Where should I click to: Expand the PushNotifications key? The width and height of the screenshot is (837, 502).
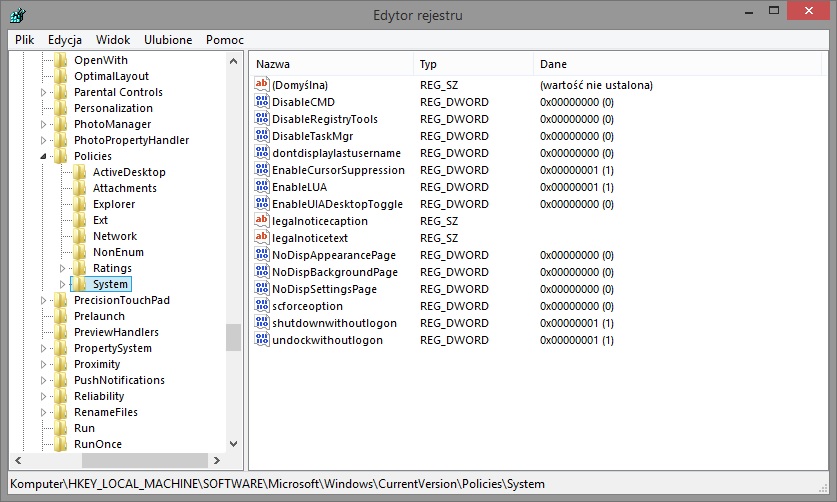click(x=43, y=380)
